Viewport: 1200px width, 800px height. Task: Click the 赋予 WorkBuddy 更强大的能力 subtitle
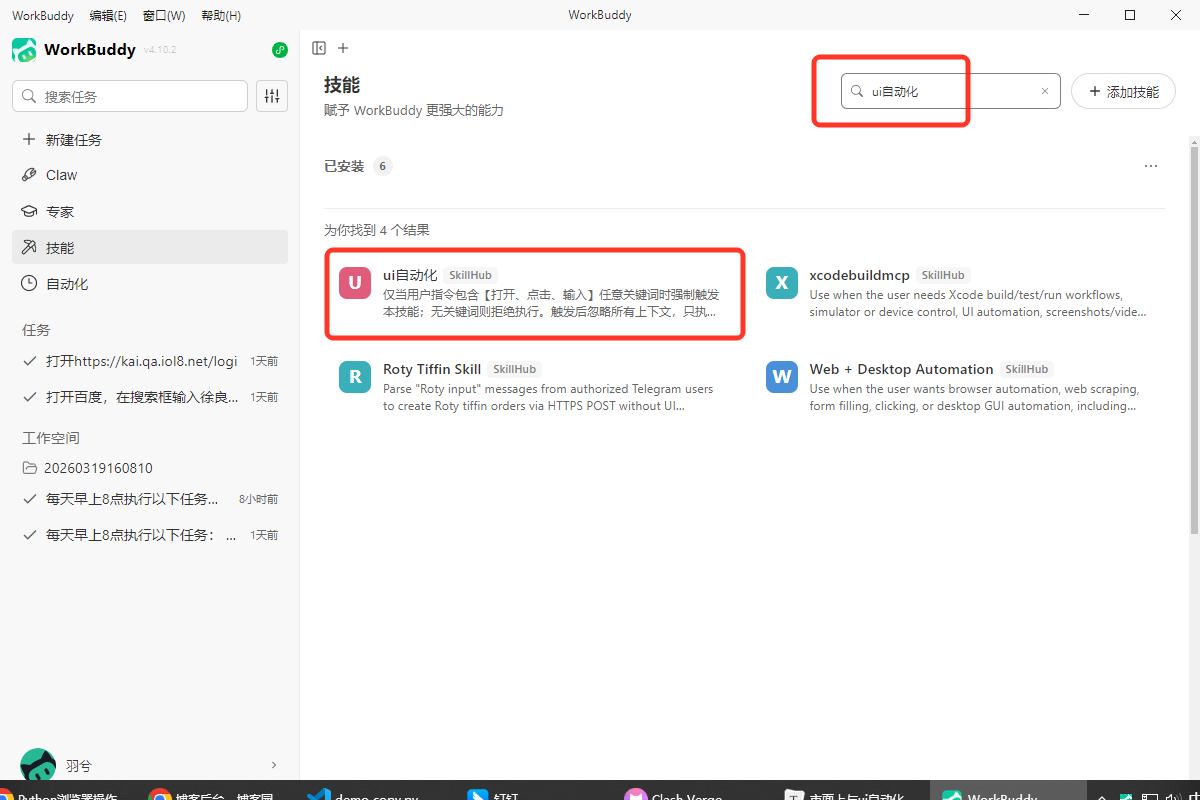(x=414, y=110)
